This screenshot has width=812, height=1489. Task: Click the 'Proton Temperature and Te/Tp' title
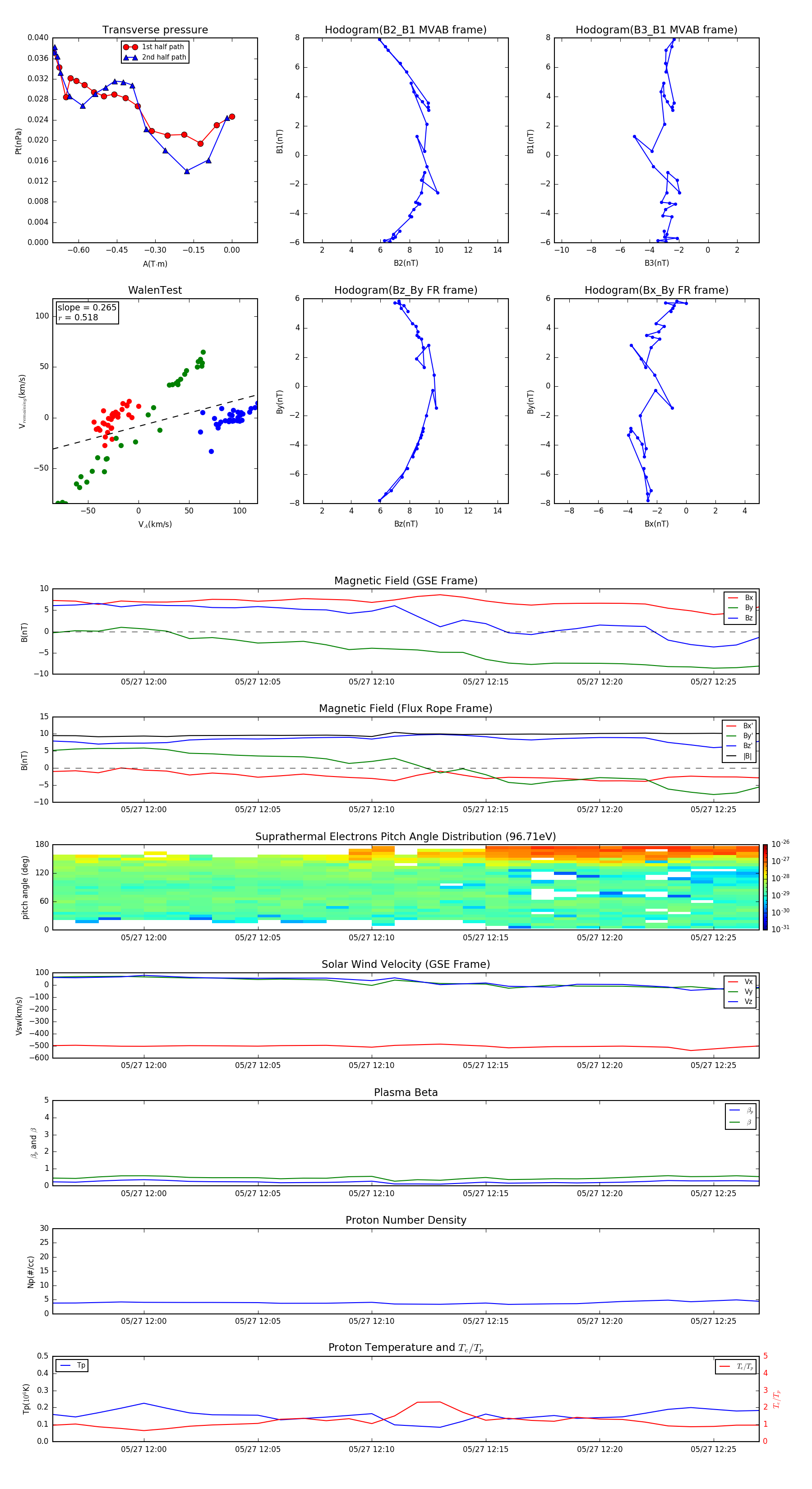[x=406, y=1348]
